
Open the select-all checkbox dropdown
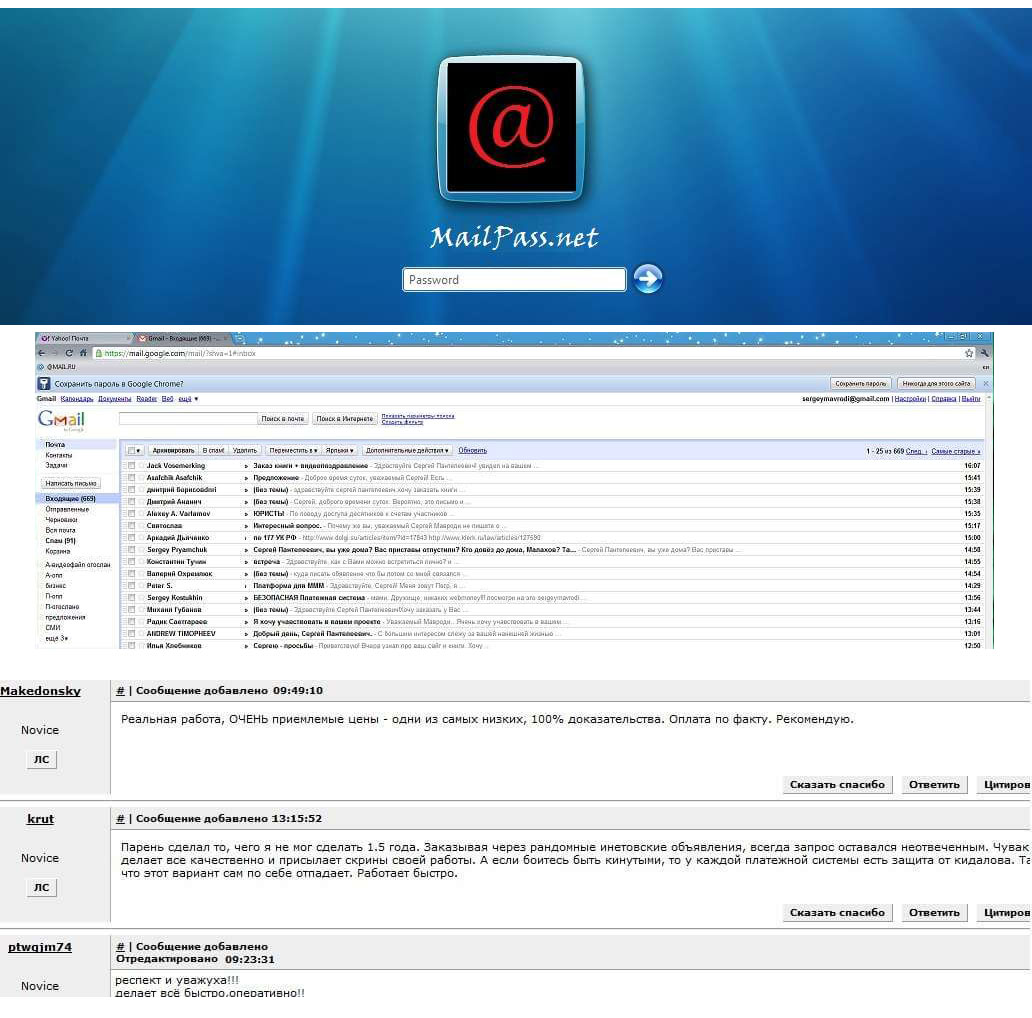coord(134,451)
